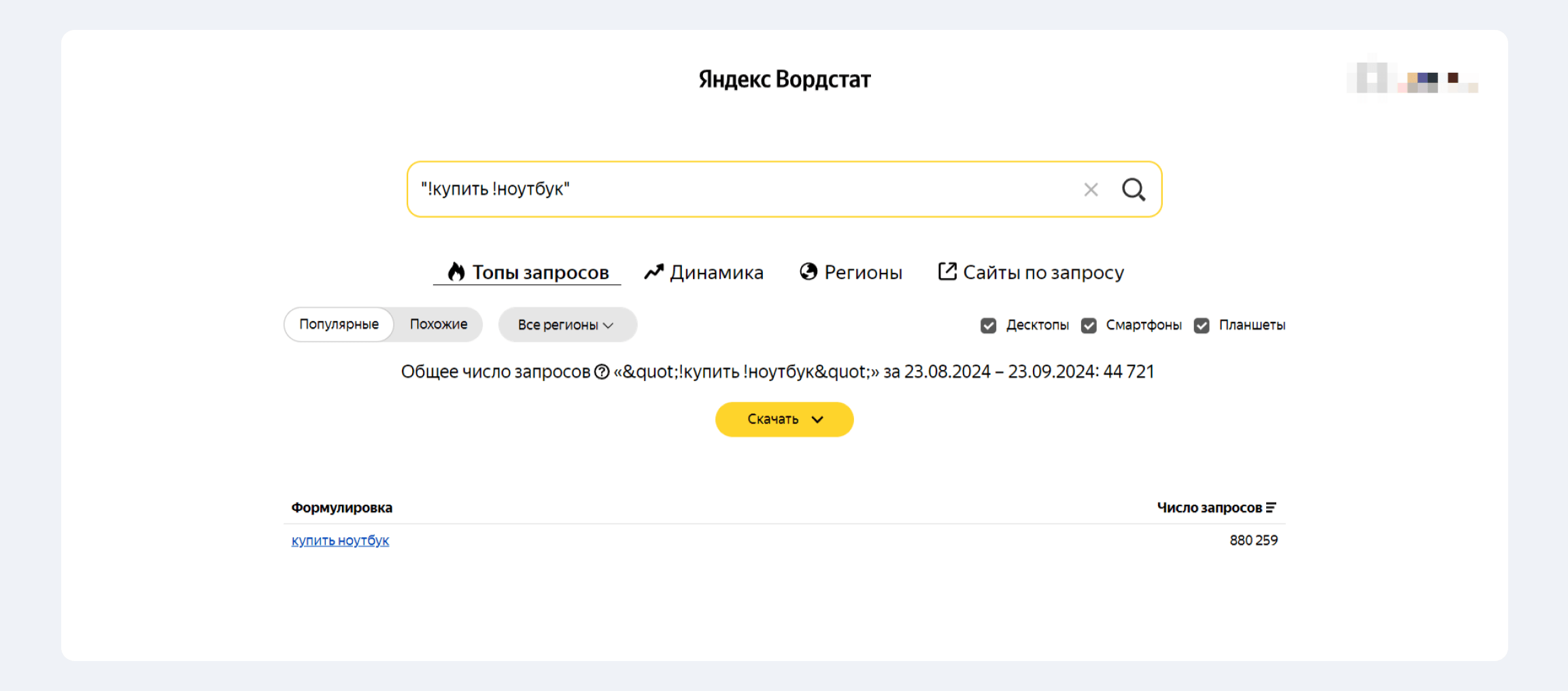1568x691 pixels.
Task: Click the question mark help icon
Action: [602, 372]
